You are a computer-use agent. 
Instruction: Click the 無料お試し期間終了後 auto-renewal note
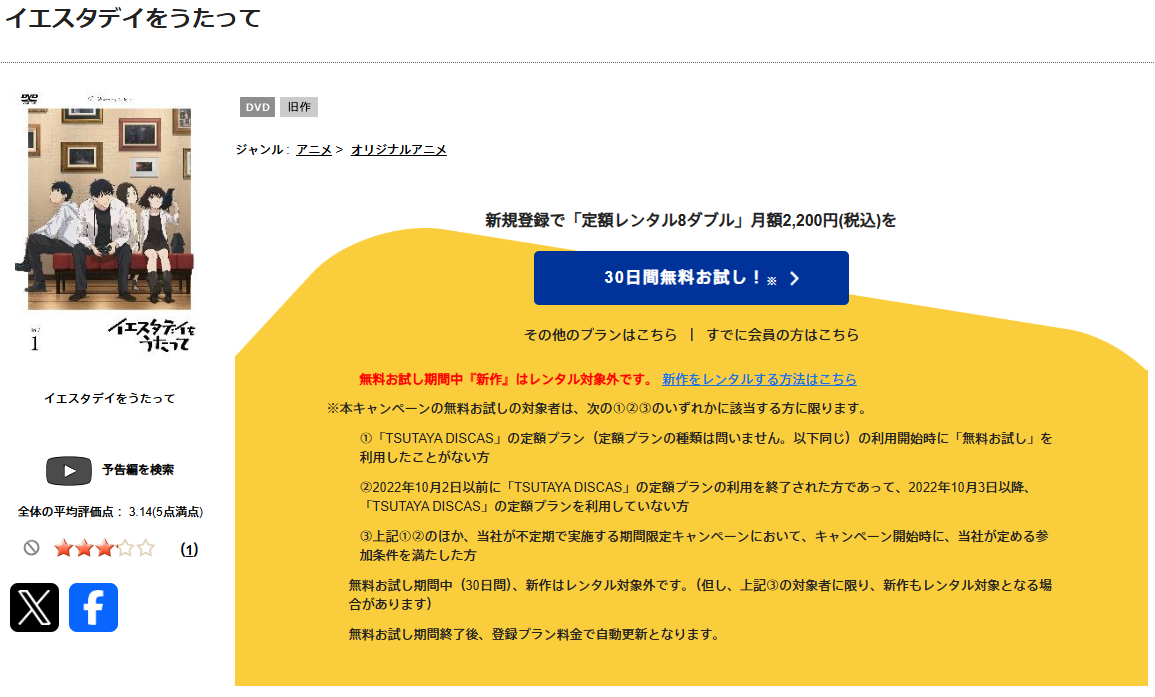coord(536,634)
